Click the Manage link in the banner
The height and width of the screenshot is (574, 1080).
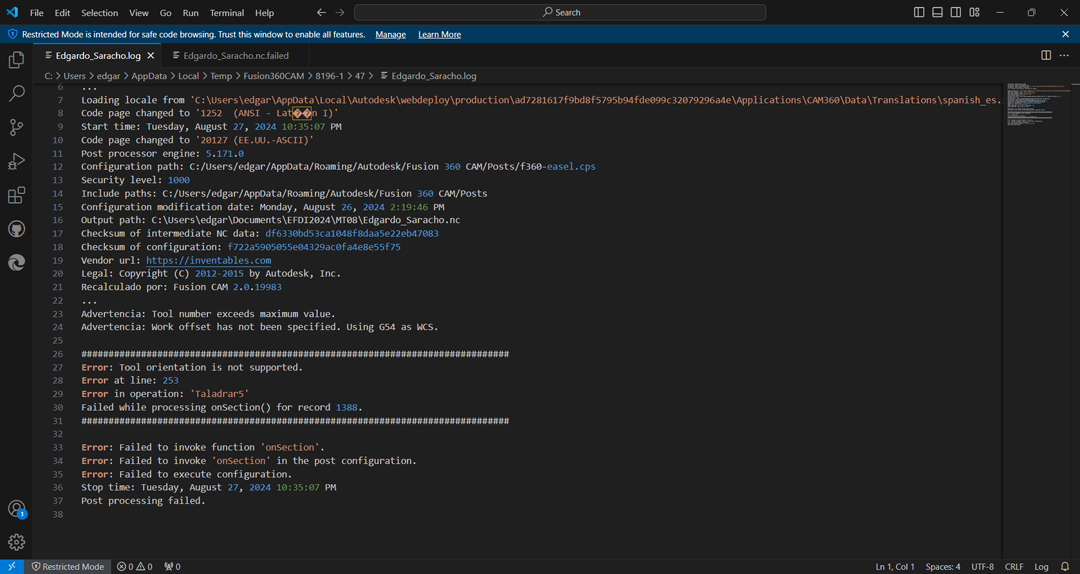[x=391, y=34]
